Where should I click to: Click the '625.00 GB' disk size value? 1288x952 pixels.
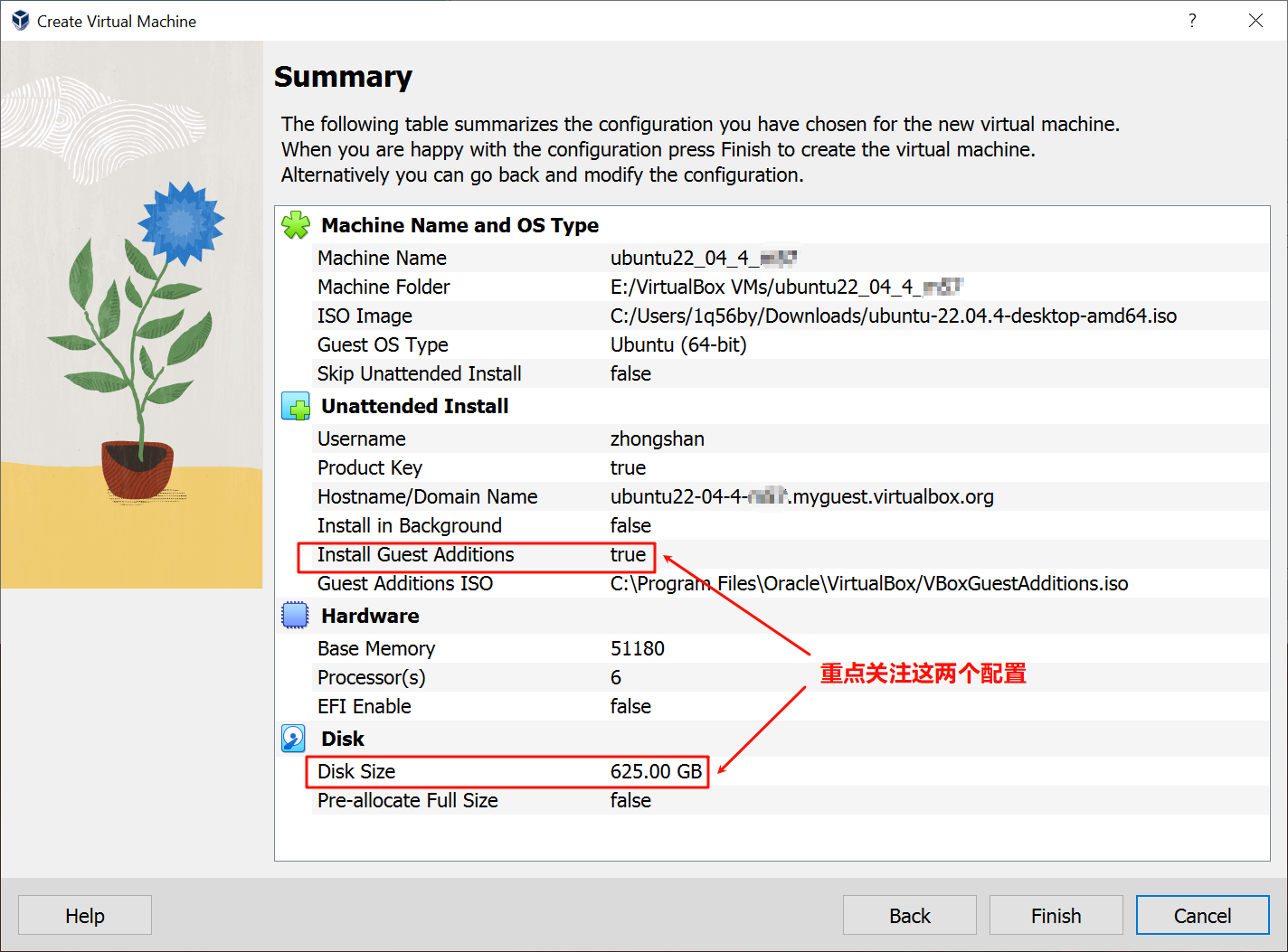pos(657,771)
